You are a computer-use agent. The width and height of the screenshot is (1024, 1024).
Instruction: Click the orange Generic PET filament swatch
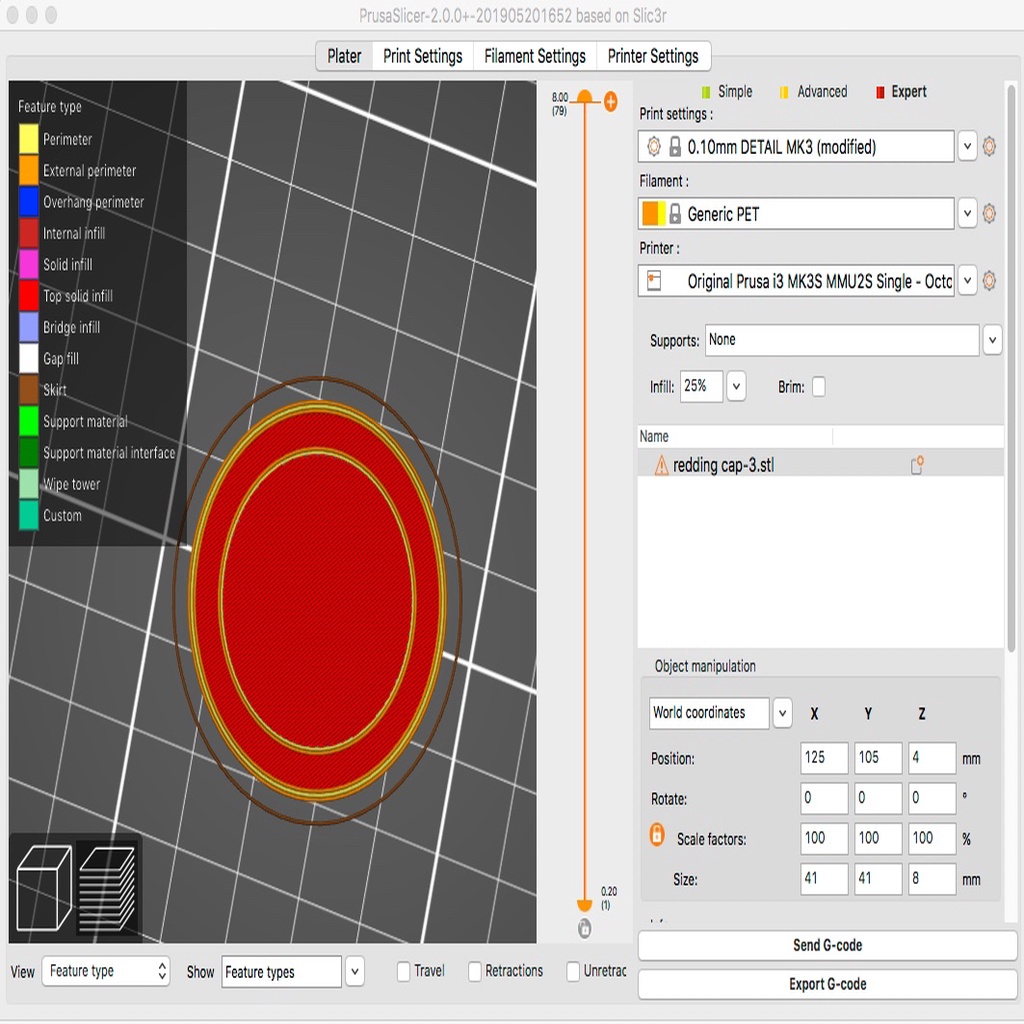tap(650, 214)
